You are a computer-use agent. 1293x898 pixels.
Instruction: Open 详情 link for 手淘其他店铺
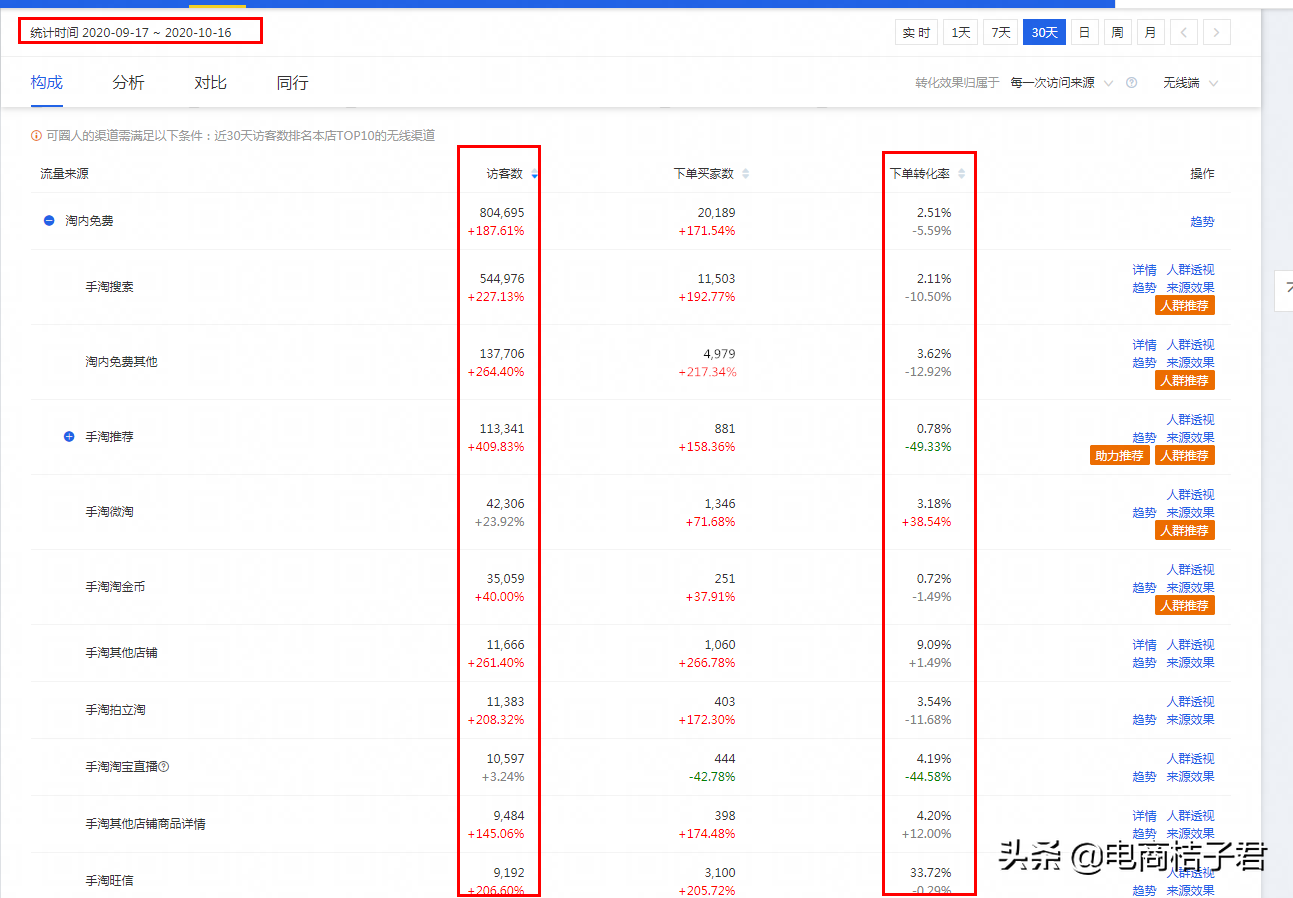point(1144,645)
